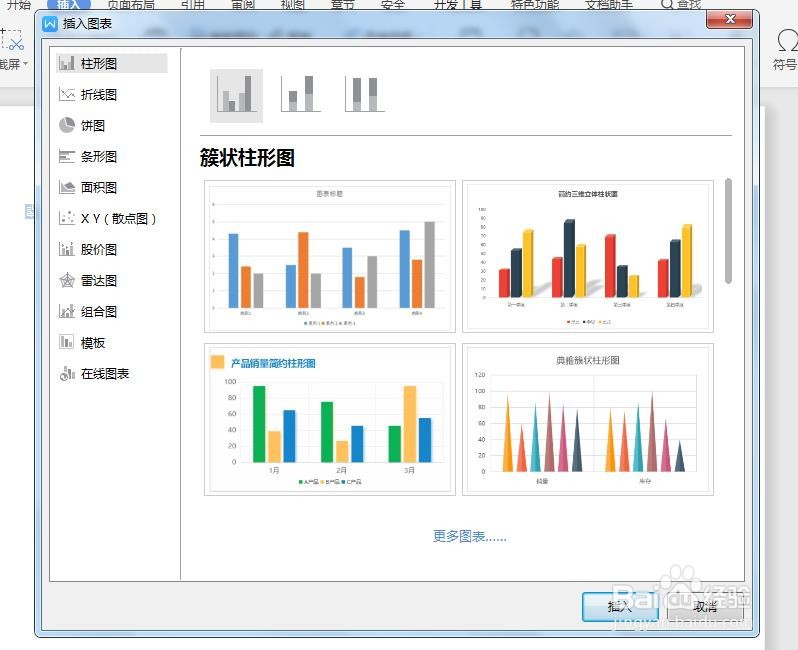798x650 pixels.
Task: Click the template list vertical scrollbar
Action: coord(728,231)
